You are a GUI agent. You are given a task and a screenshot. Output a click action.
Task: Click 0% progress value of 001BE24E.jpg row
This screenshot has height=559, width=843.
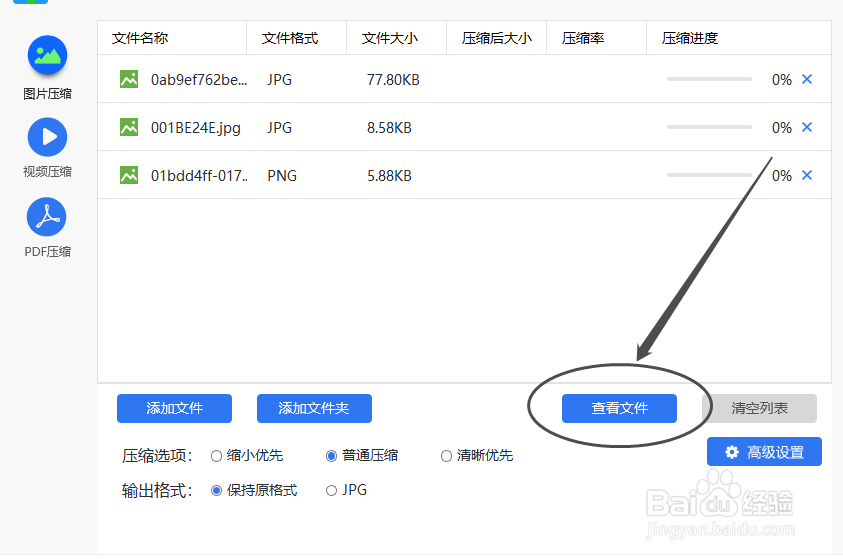pyautogui.click(x=782, y=128)
